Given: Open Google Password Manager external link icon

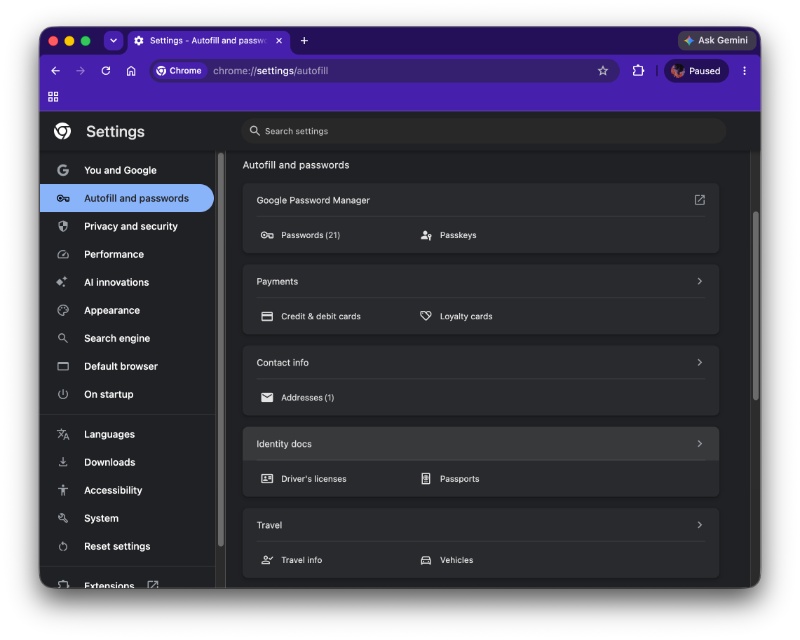Looking at the screenshot, I should (x=699, y=200).
